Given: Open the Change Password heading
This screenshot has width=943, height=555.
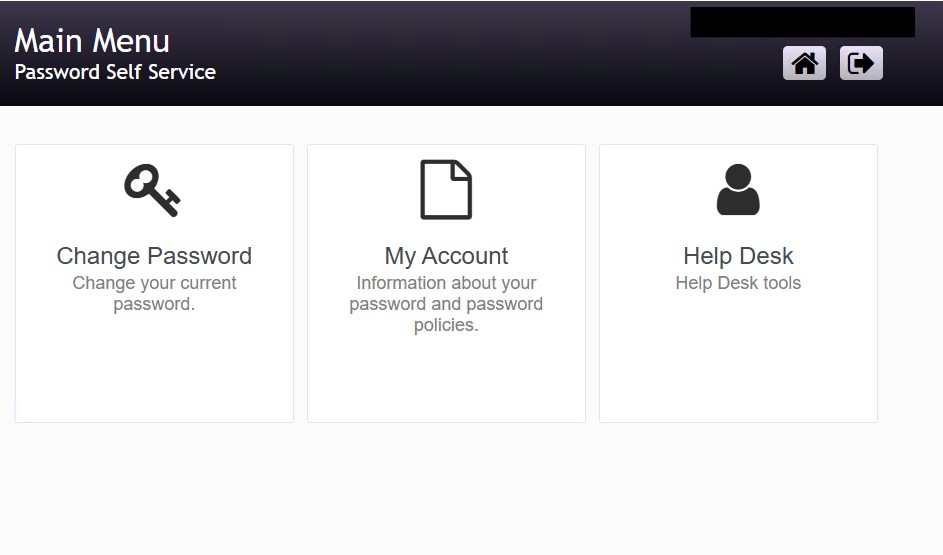Looking at the screenshot, I should click(x=154, y=256).
